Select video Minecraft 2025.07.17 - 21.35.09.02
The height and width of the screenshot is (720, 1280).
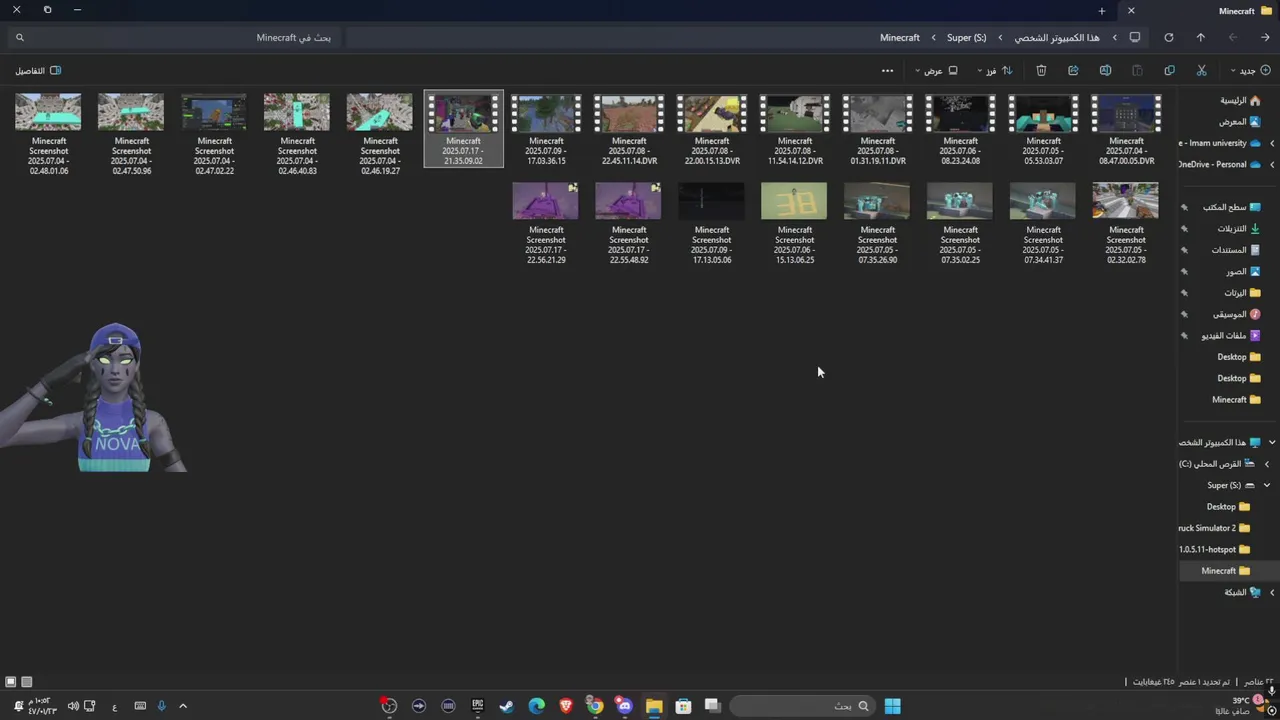pos(463,129)
